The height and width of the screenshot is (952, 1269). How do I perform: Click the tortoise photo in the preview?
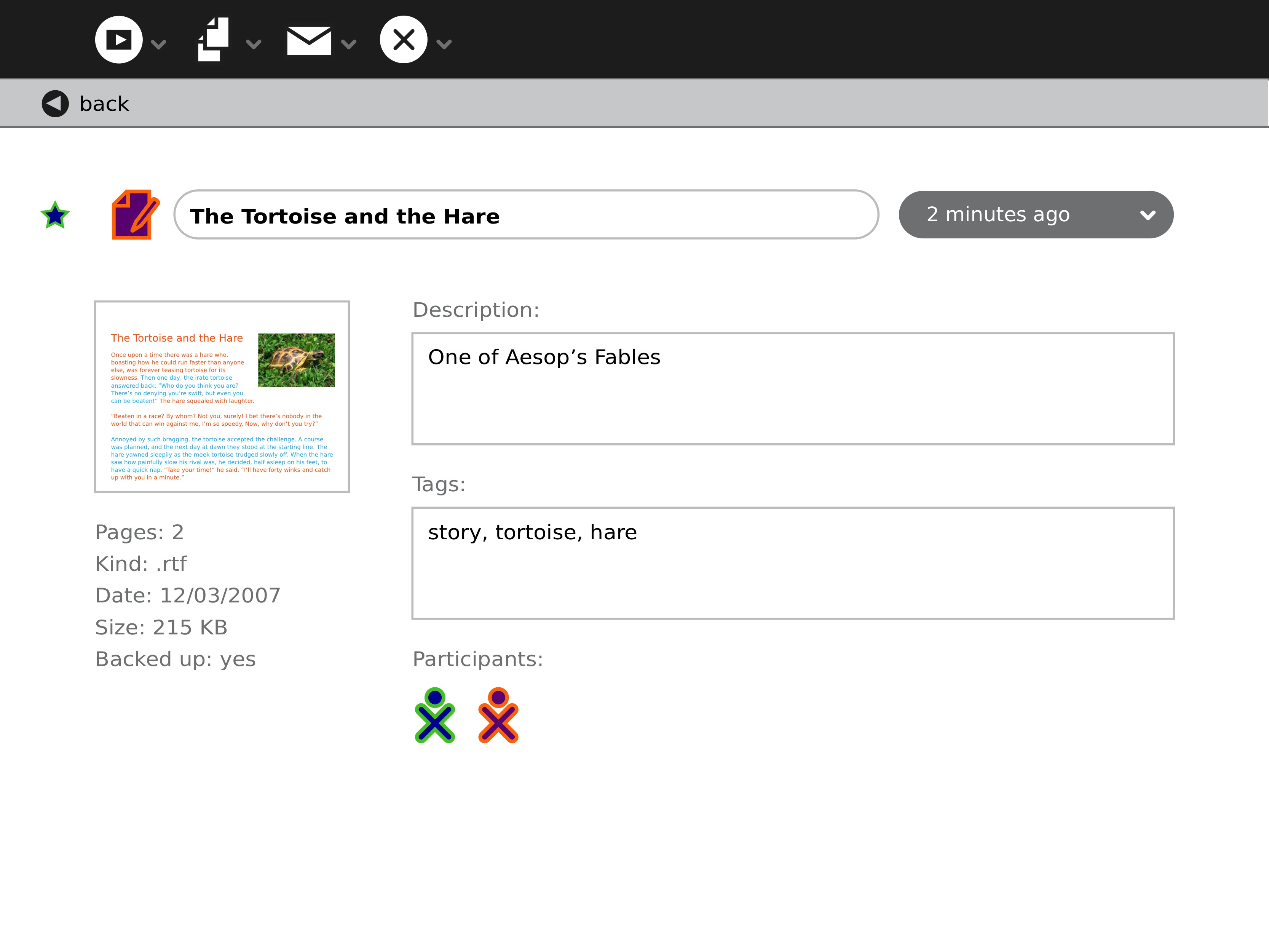[x=296, y=360]
